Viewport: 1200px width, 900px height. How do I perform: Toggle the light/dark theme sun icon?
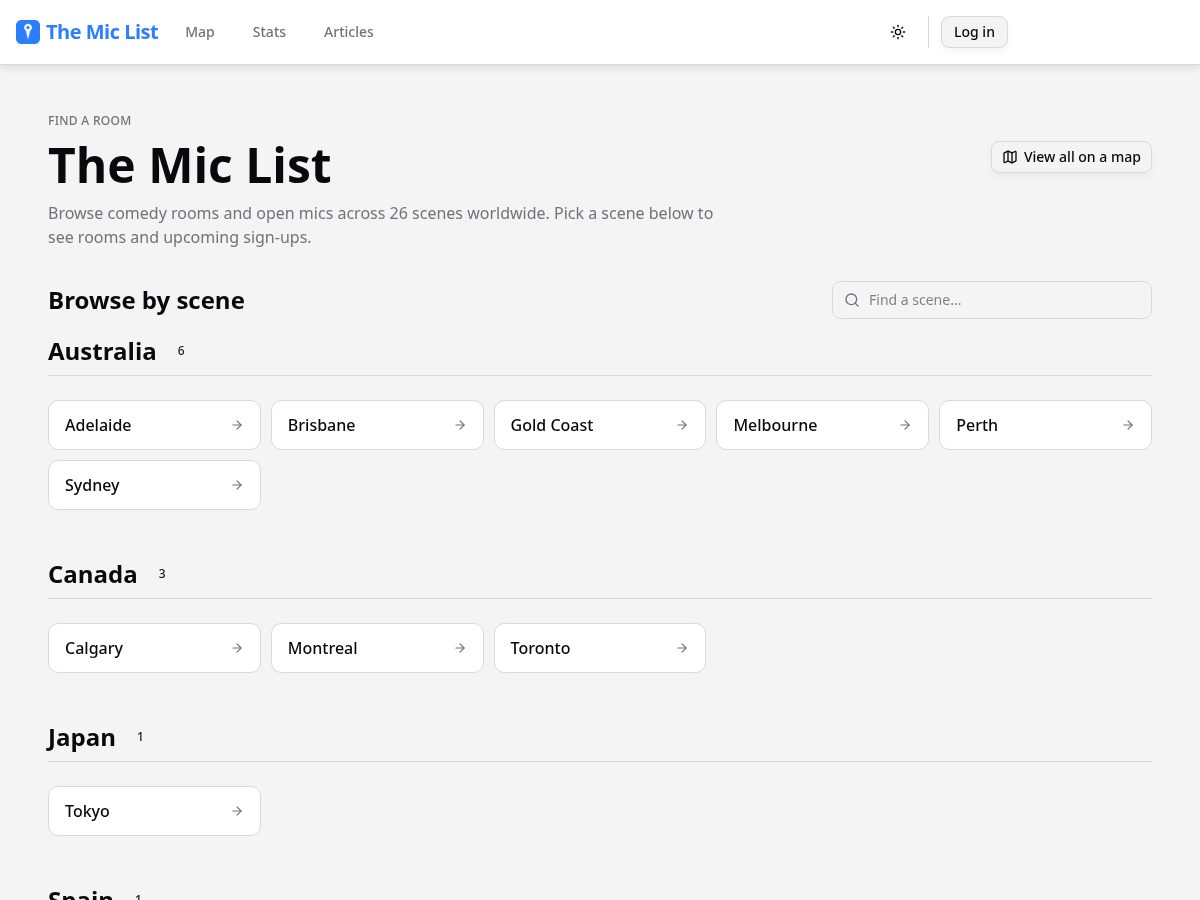tap(898, 32)
